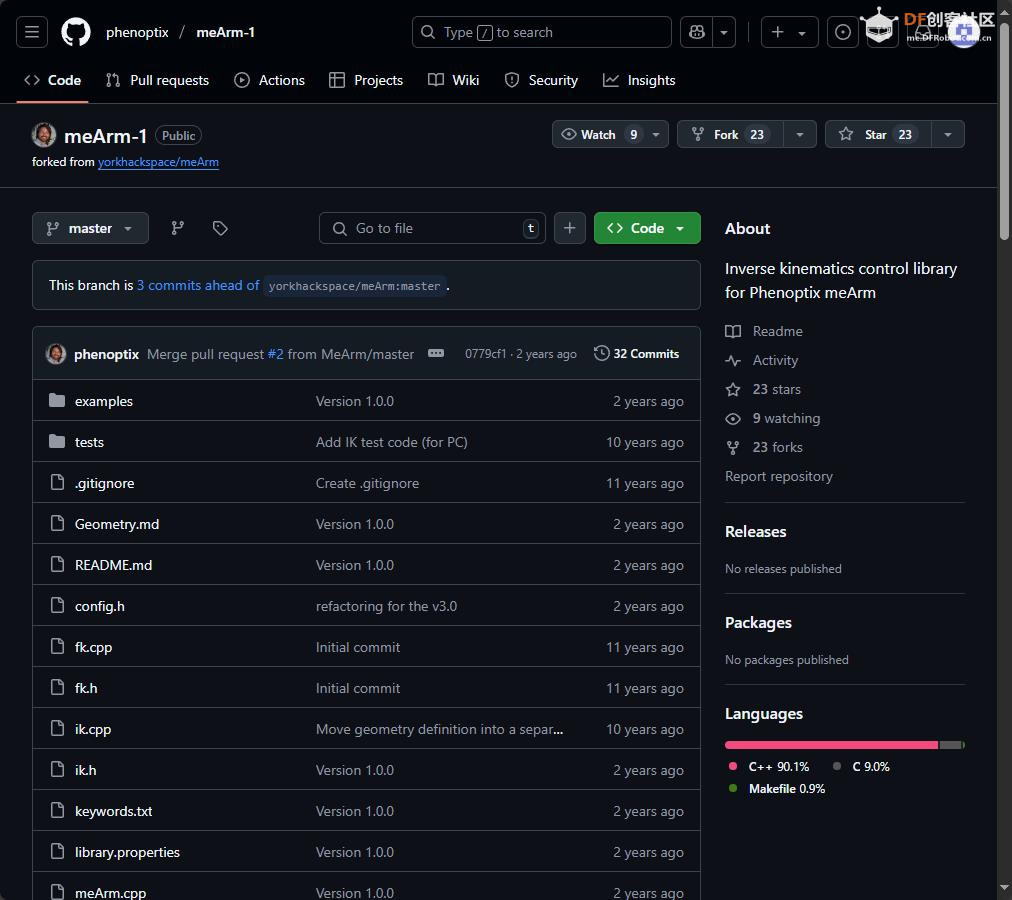Image resolution: width=1012 pixels, height=900 pixels.
Task: Toggle Watch on this repository
Action: [x=597, y=134]
